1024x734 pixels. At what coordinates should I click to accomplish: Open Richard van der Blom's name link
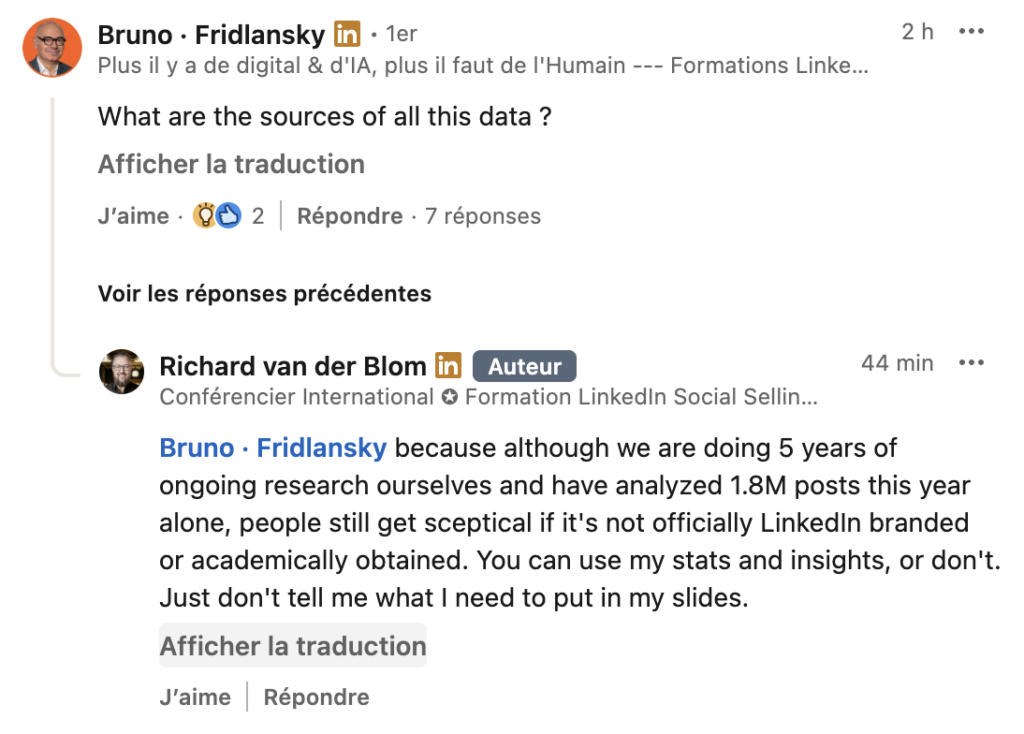click(293, 366)
